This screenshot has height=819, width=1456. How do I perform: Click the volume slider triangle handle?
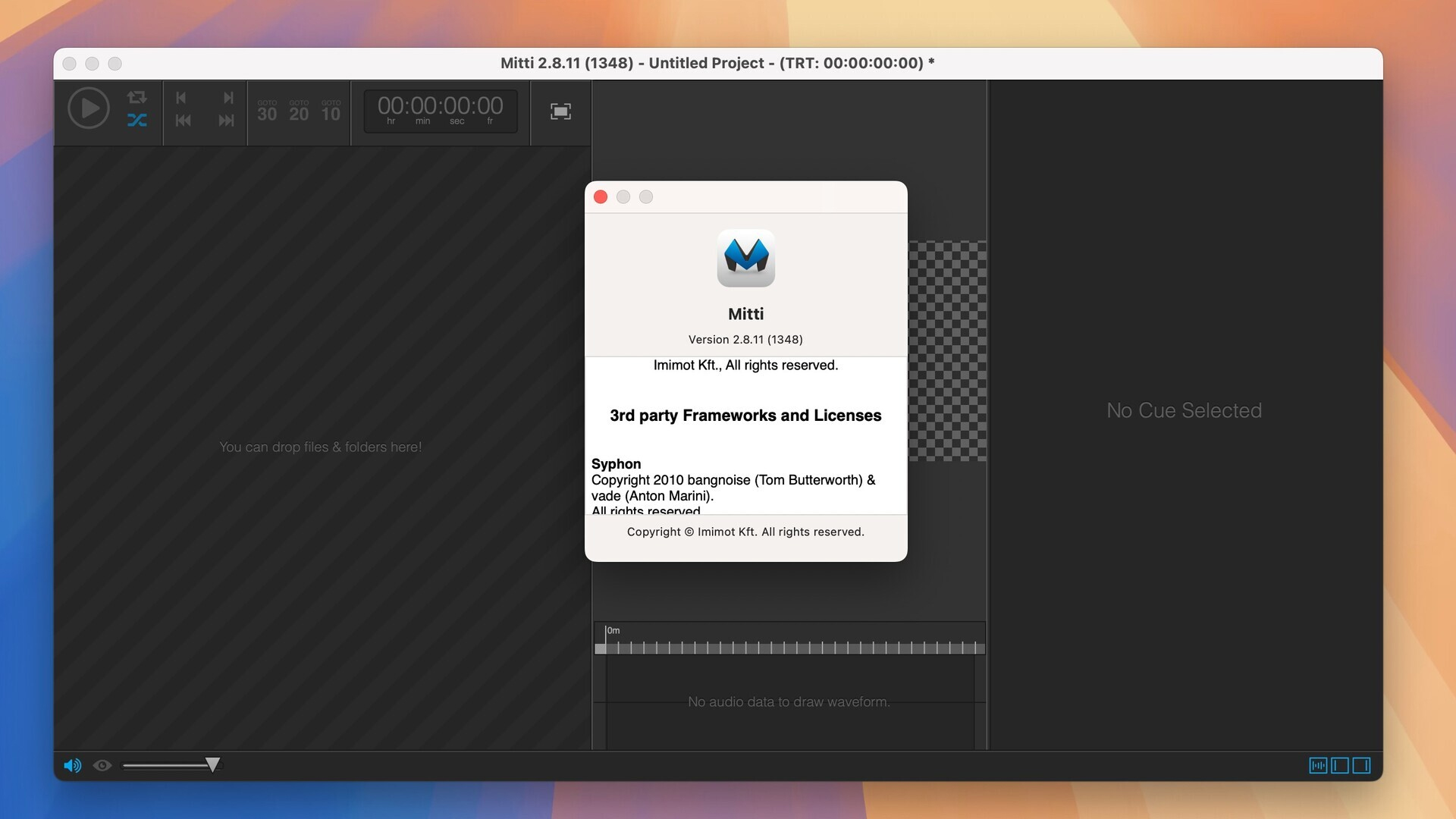click(x=213, y=764)
